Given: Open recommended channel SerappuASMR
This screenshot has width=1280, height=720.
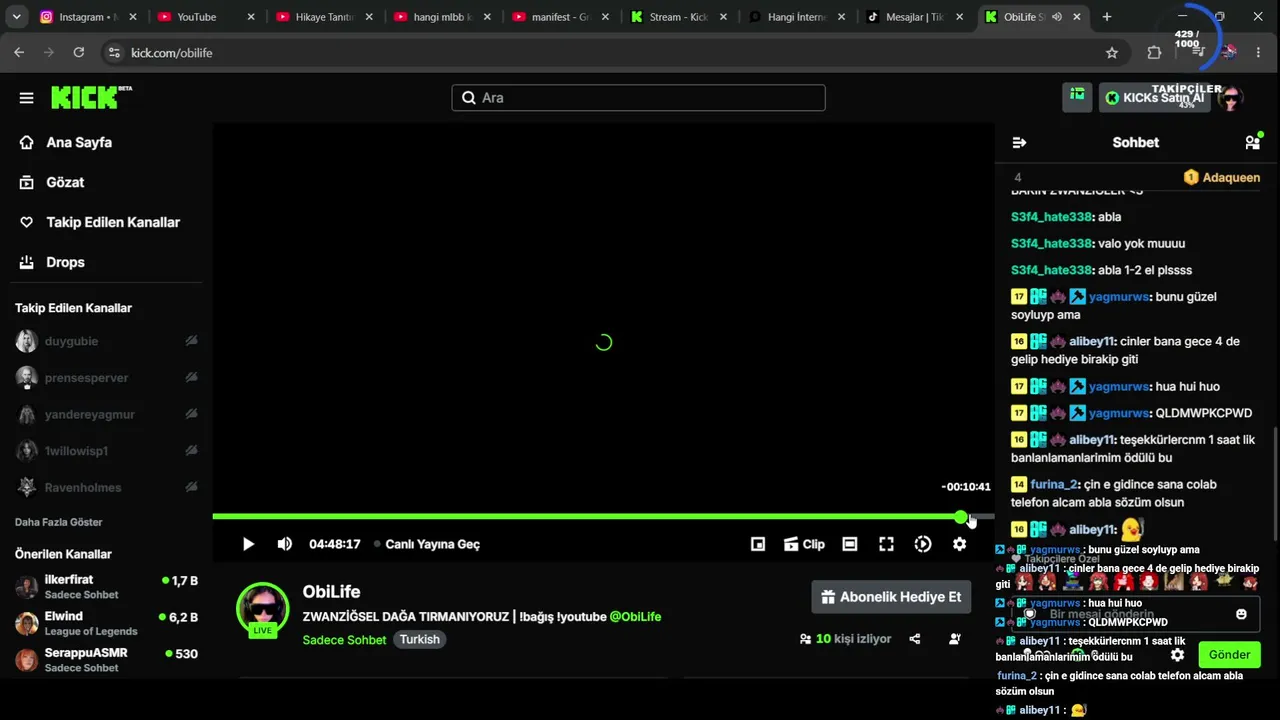Looking at the screenshot, I should pos(107,660).
